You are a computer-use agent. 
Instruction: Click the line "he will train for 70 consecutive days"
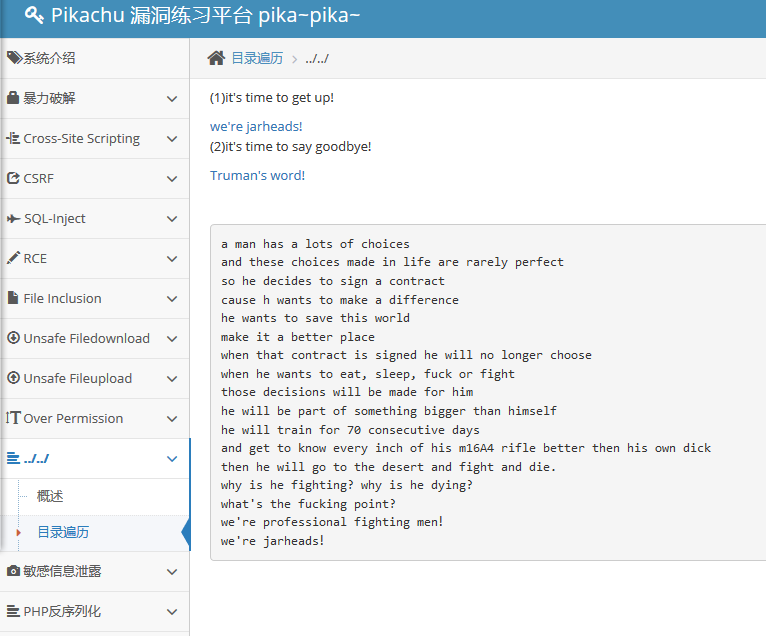pos(350,429)
